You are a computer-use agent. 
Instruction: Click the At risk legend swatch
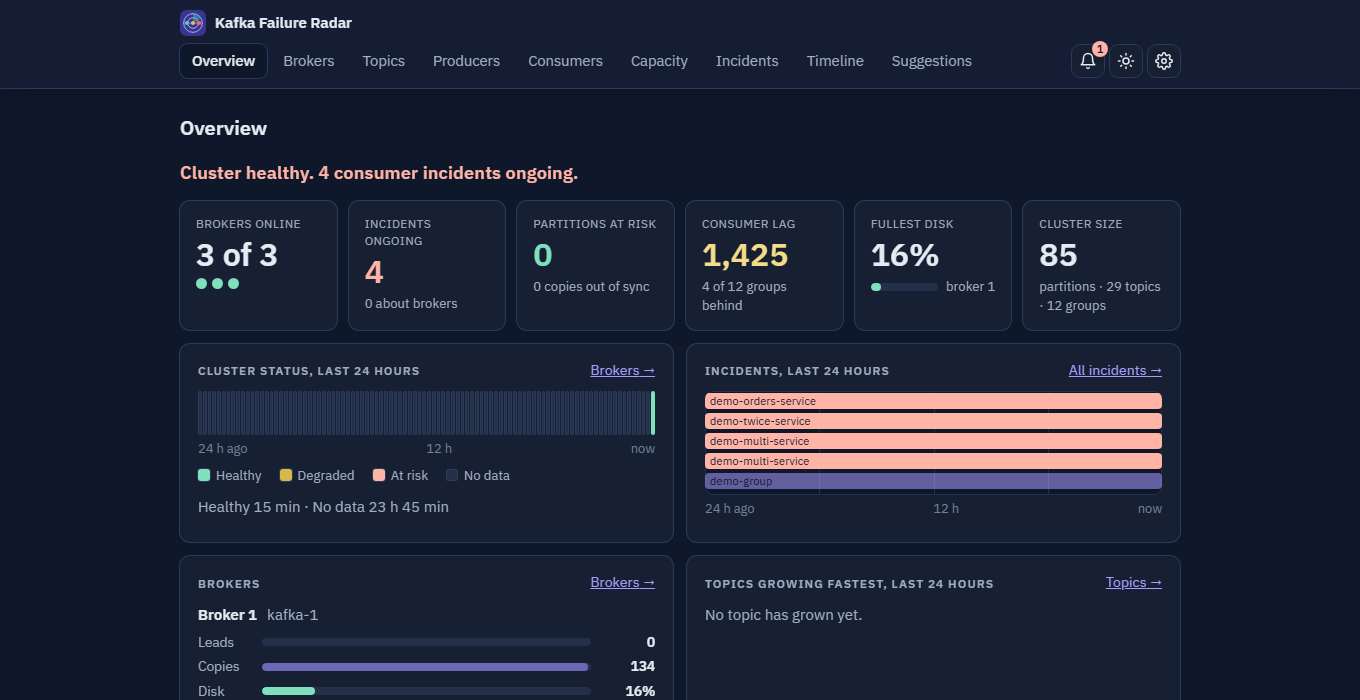(379, 475)
